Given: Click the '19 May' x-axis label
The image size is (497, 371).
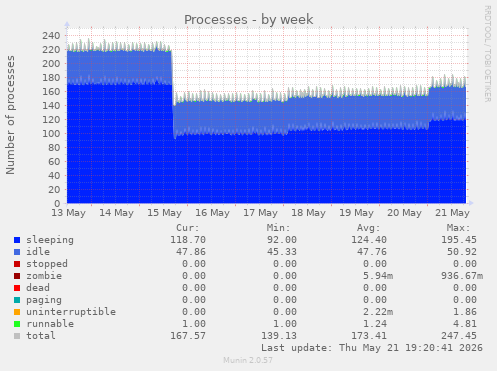Looking at the screenshot, I should point(356,213).
